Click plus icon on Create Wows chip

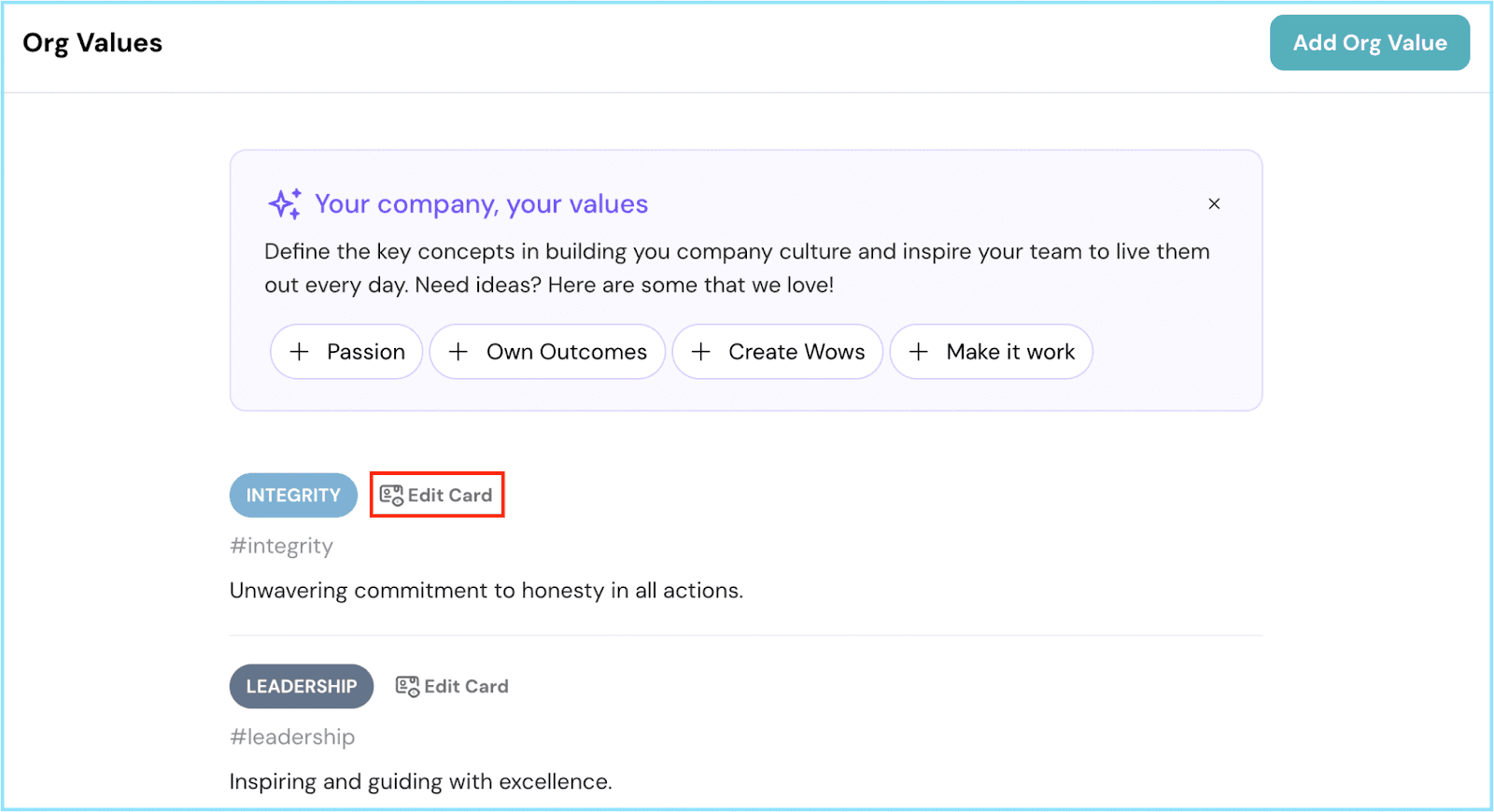click(x=700, y=352)
